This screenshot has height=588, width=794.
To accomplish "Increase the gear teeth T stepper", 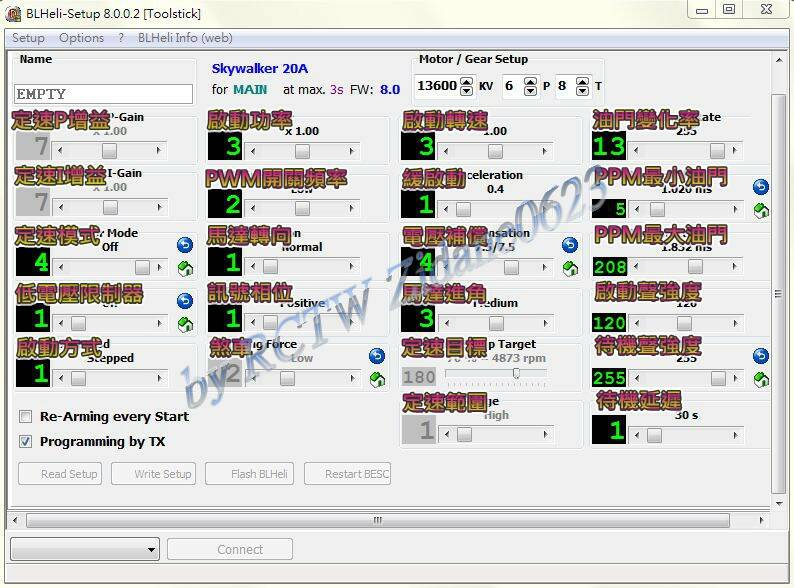I will 582,81.
